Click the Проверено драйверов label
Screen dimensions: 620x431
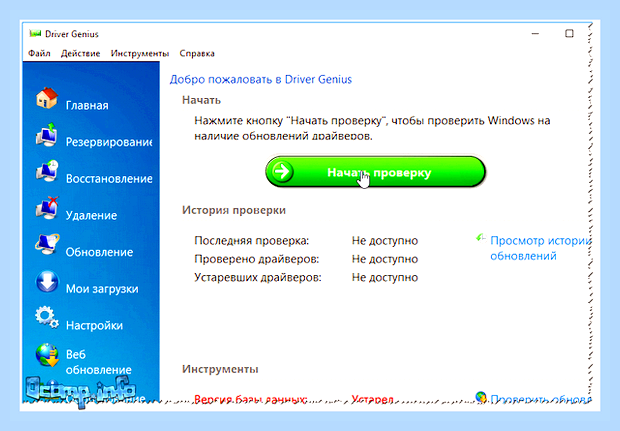point(257,259)
